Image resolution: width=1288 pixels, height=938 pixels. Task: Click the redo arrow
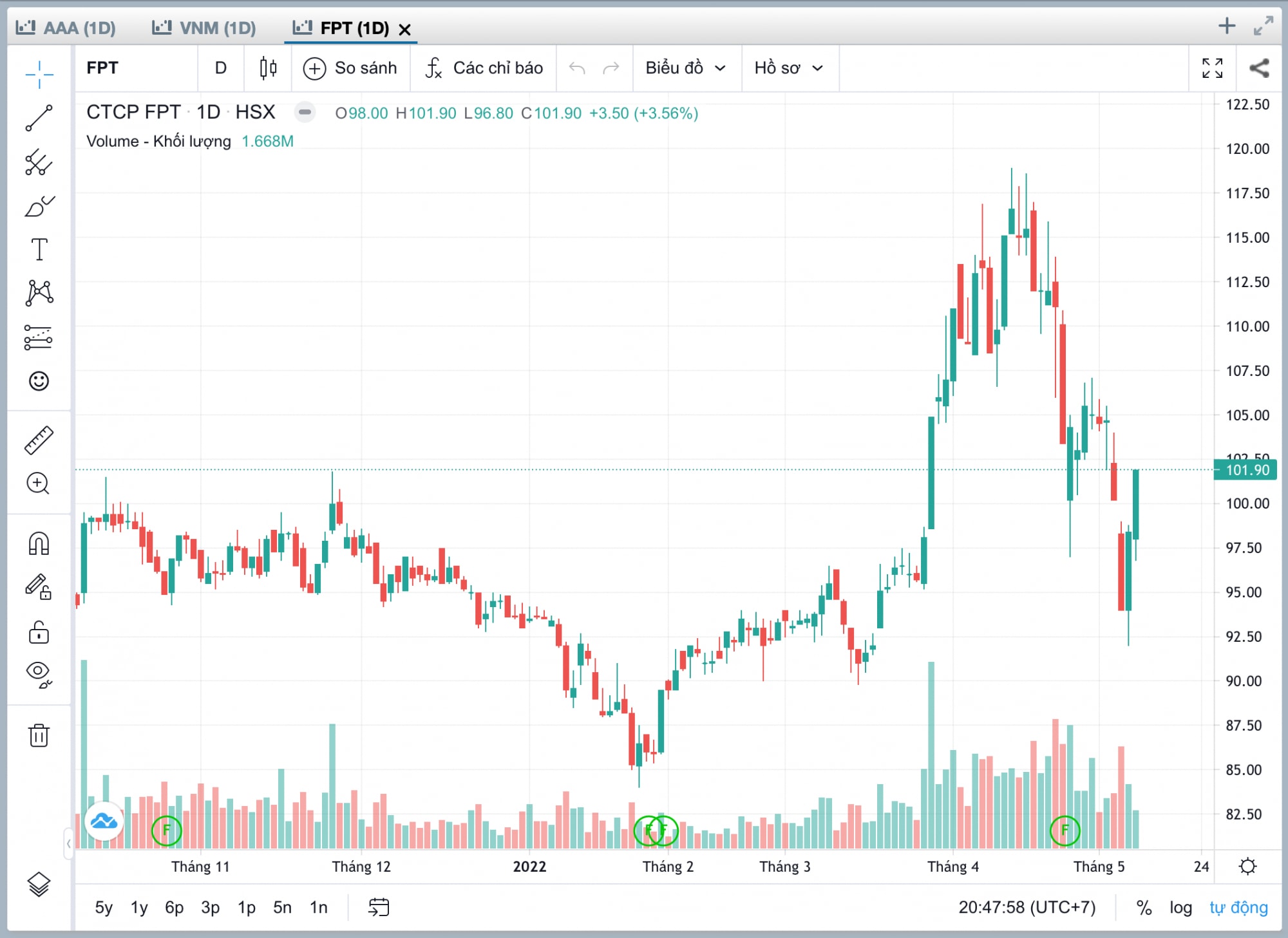(x=611, y=68)
